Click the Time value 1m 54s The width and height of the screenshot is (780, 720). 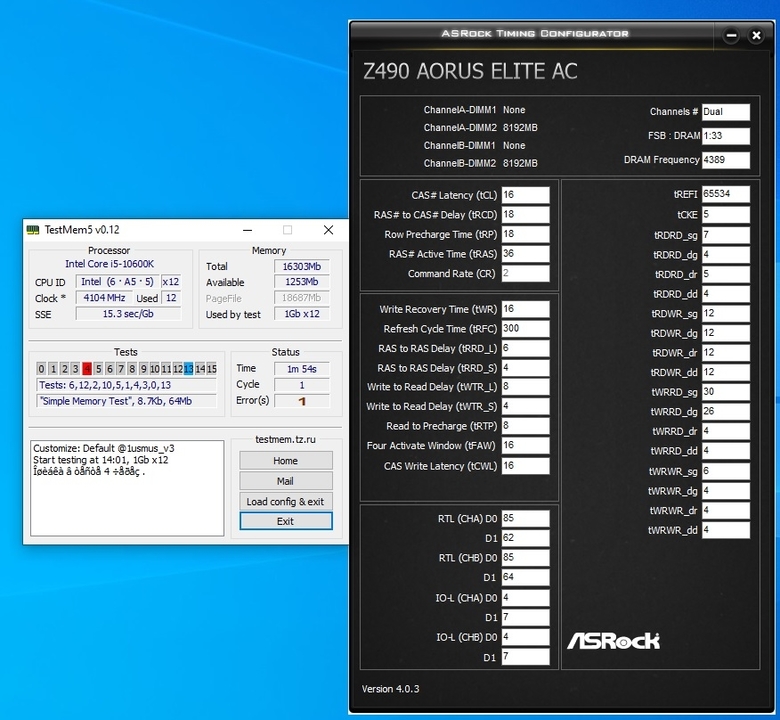point(302,369)
